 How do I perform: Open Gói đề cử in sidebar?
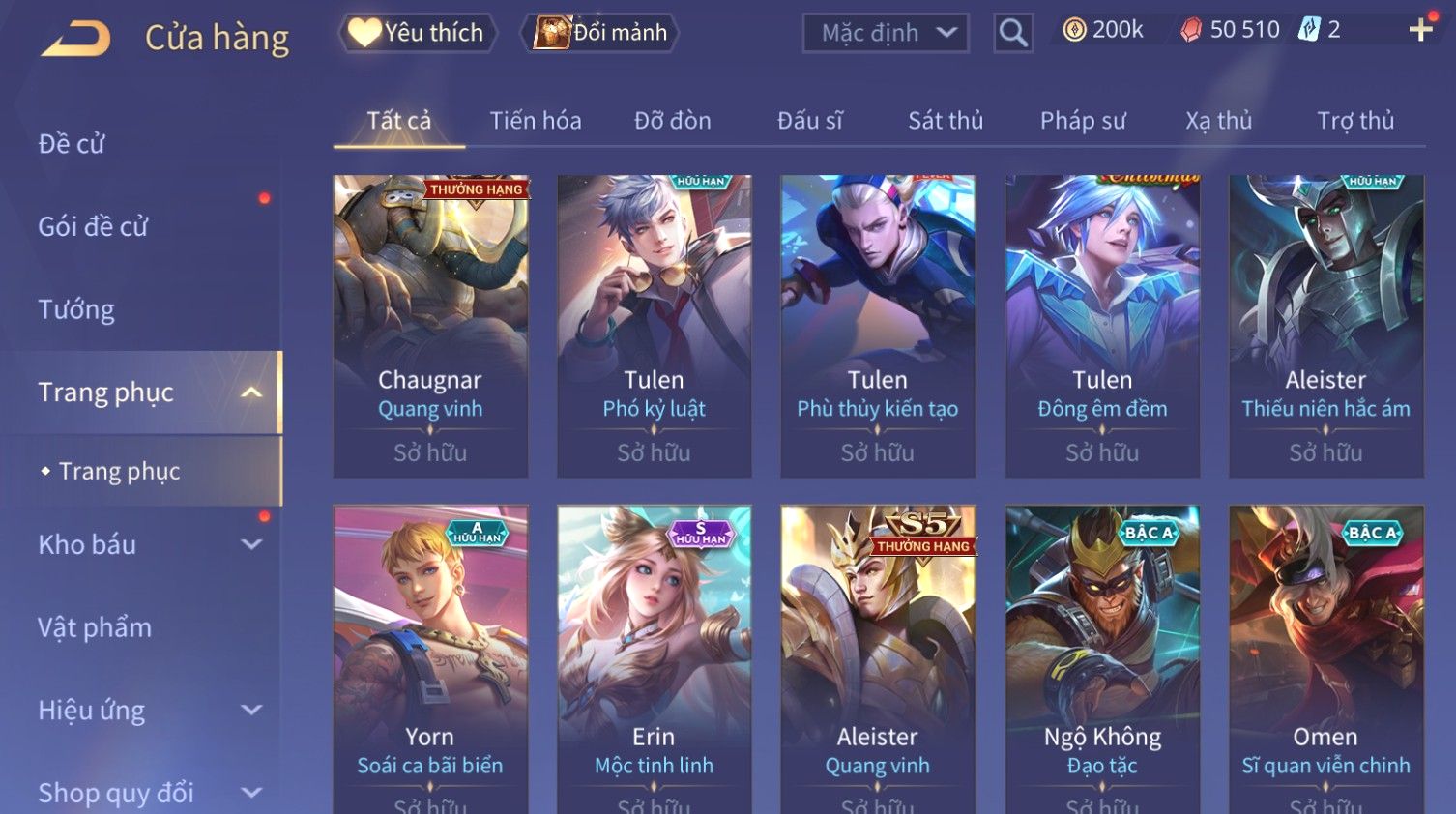(93, 226)
